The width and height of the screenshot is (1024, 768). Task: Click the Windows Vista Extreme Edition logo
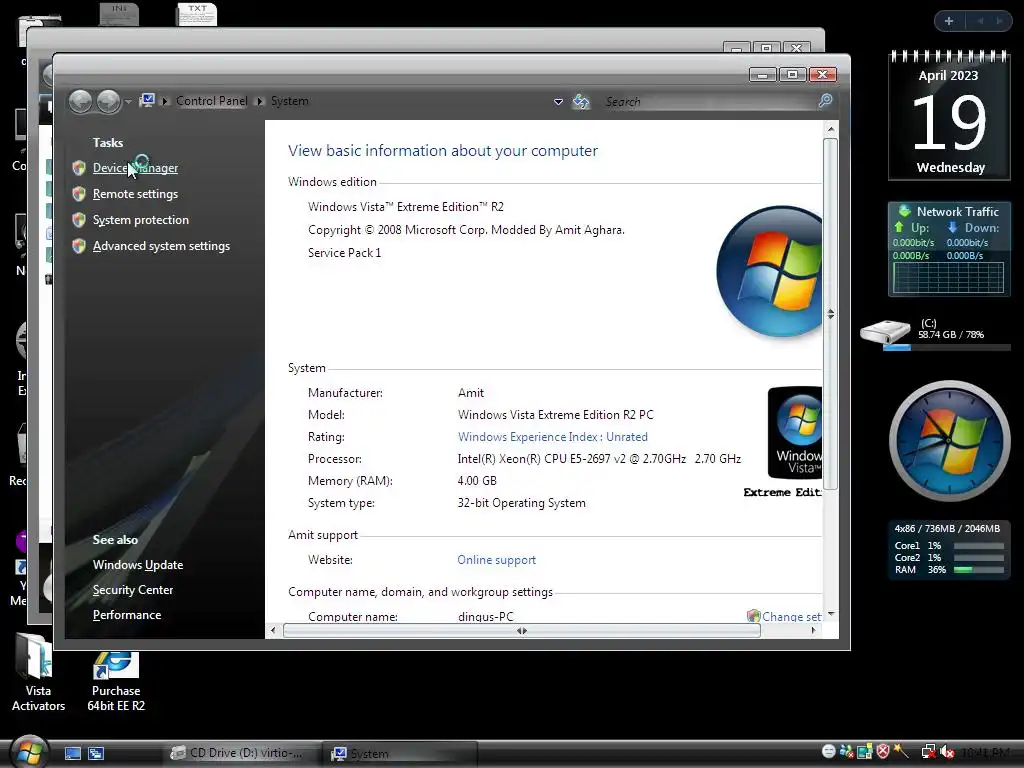point(795,432)
